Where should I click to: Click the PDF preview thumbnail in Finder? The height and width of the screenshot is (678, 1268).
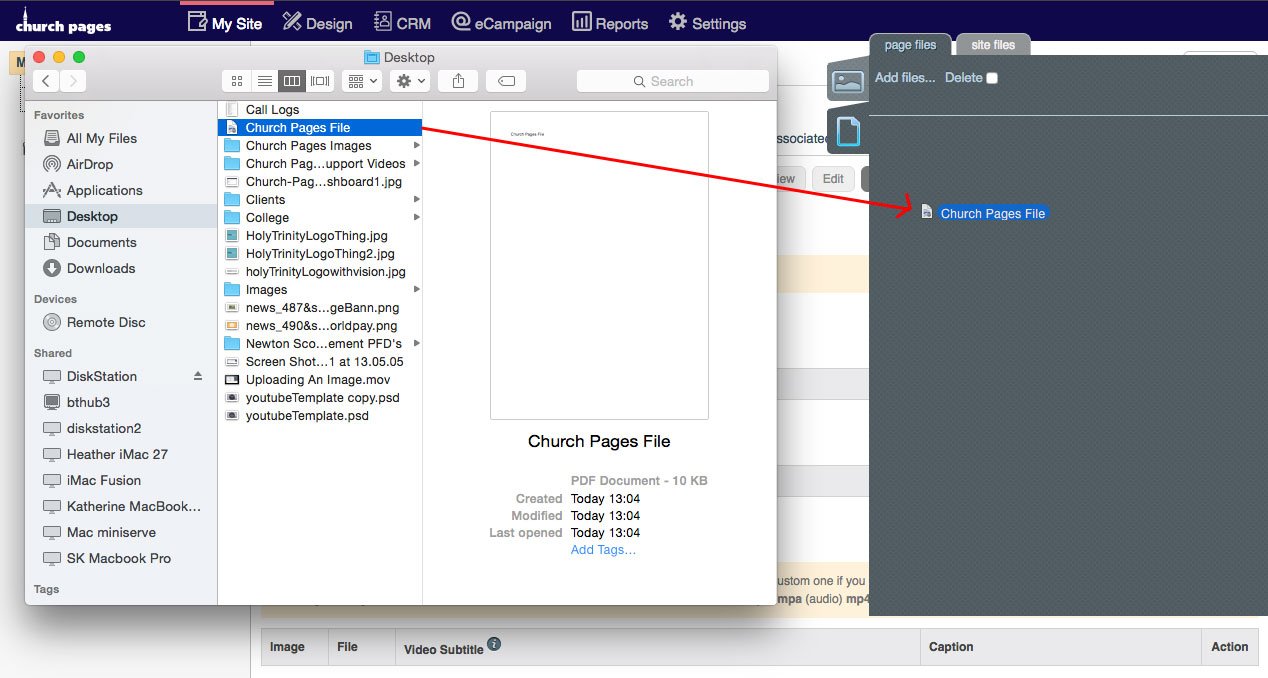click(x=599, y=265)
